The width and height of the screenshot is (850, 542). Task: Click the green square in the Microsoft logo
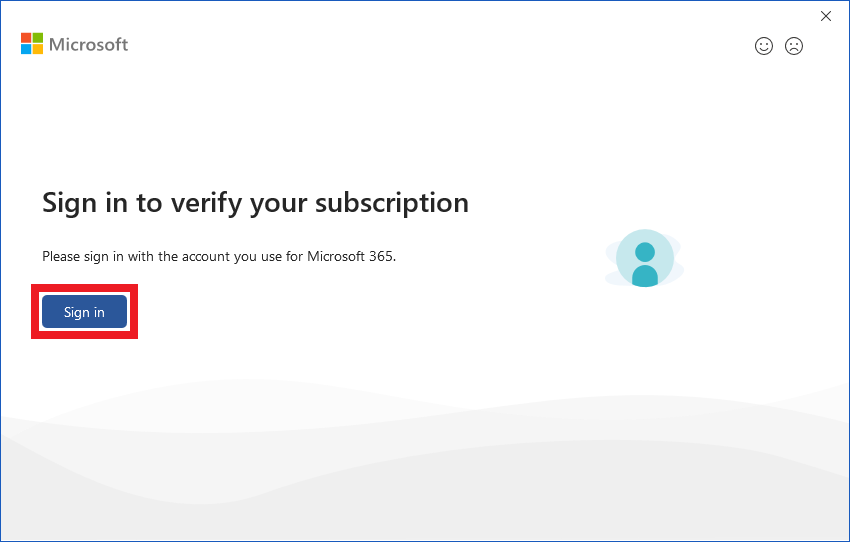(x=37, y=37)
